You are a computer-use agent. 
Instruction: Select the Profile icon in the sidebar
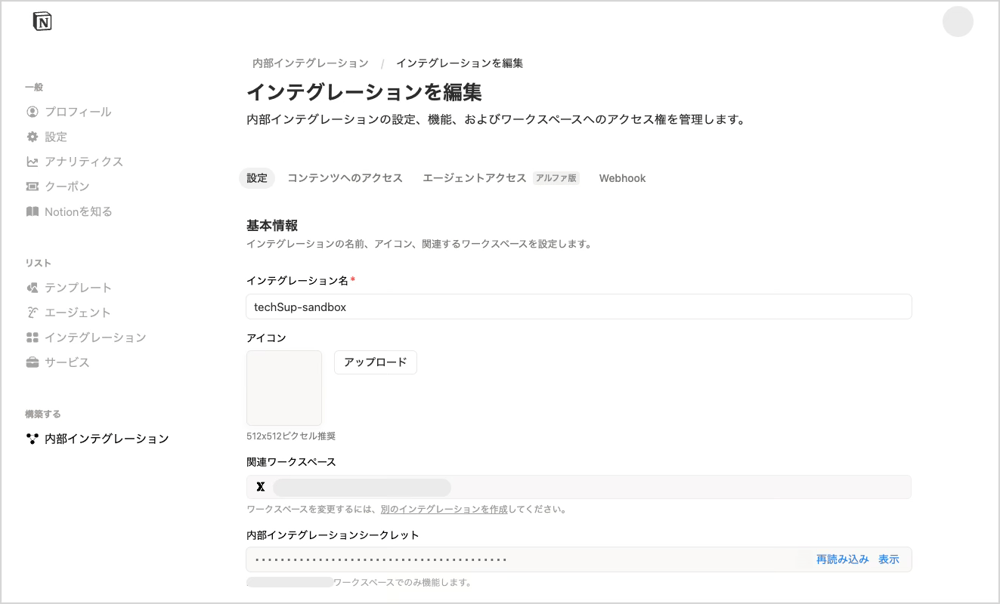click(x=31, y=111)
